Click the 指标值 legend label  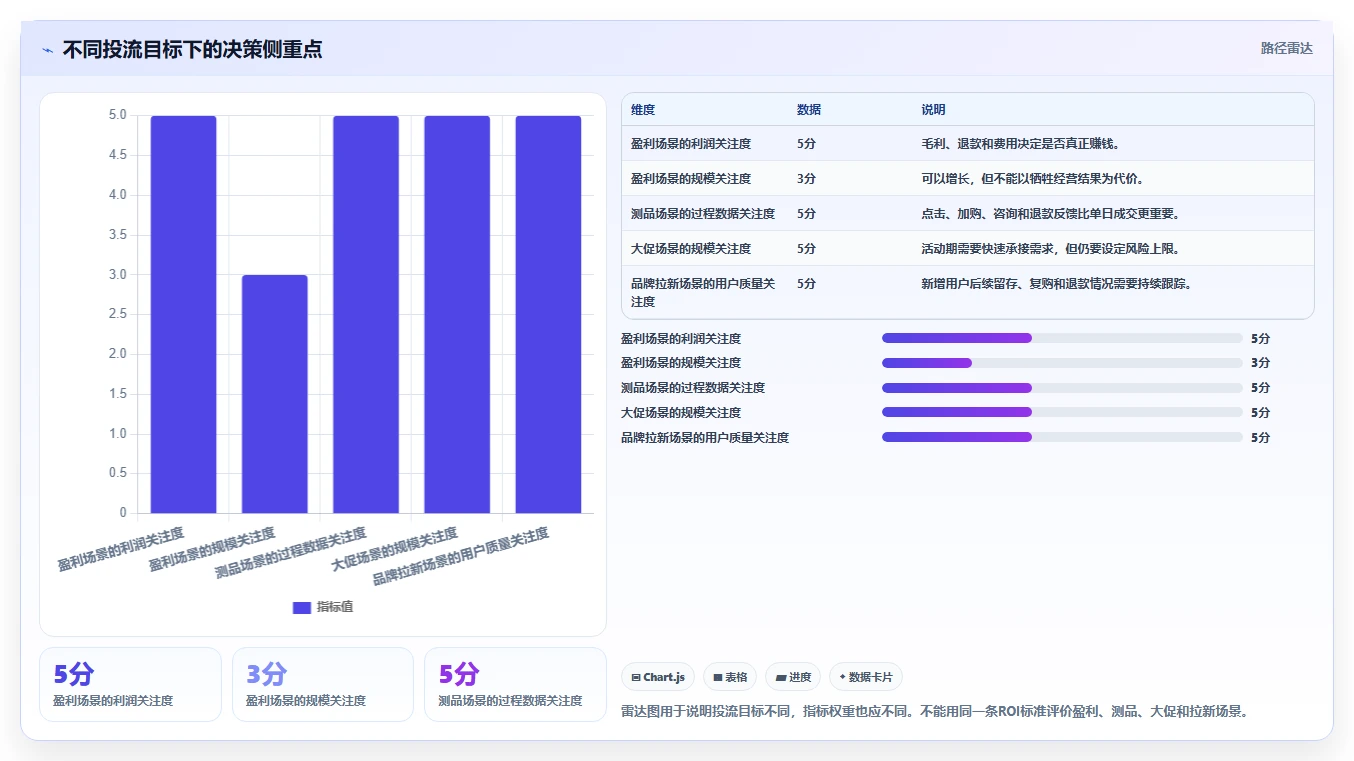pos(335,607)
